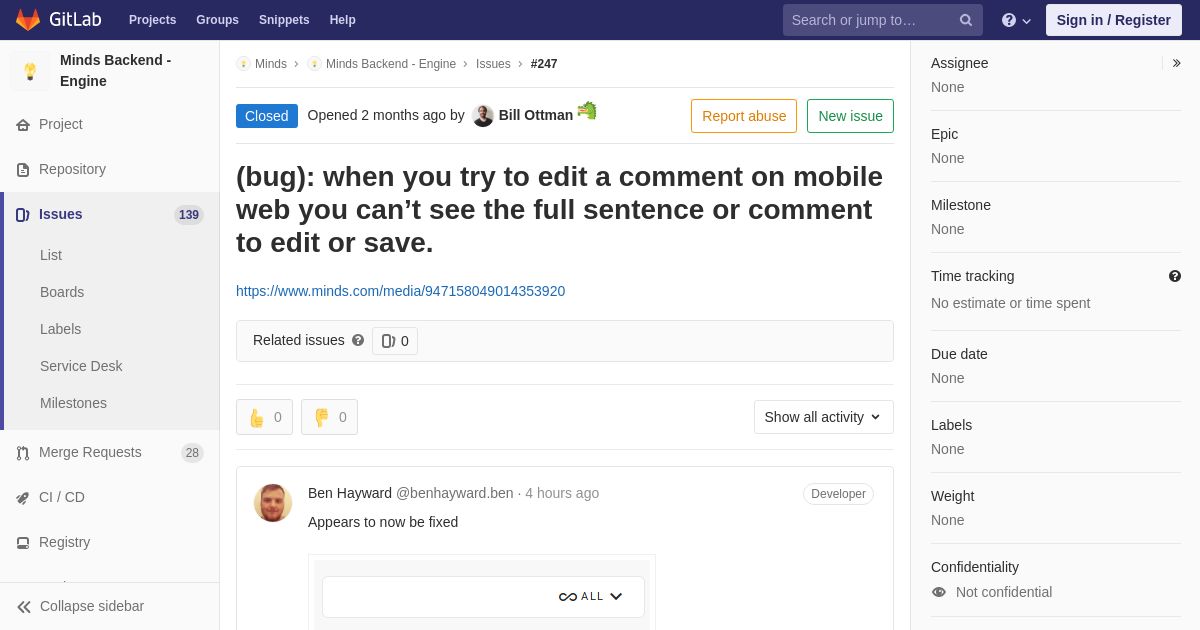Viewport: 1200px width, 630px height.
Task: Toggle the thumbs down reaction
Action: tap(329, 417)
